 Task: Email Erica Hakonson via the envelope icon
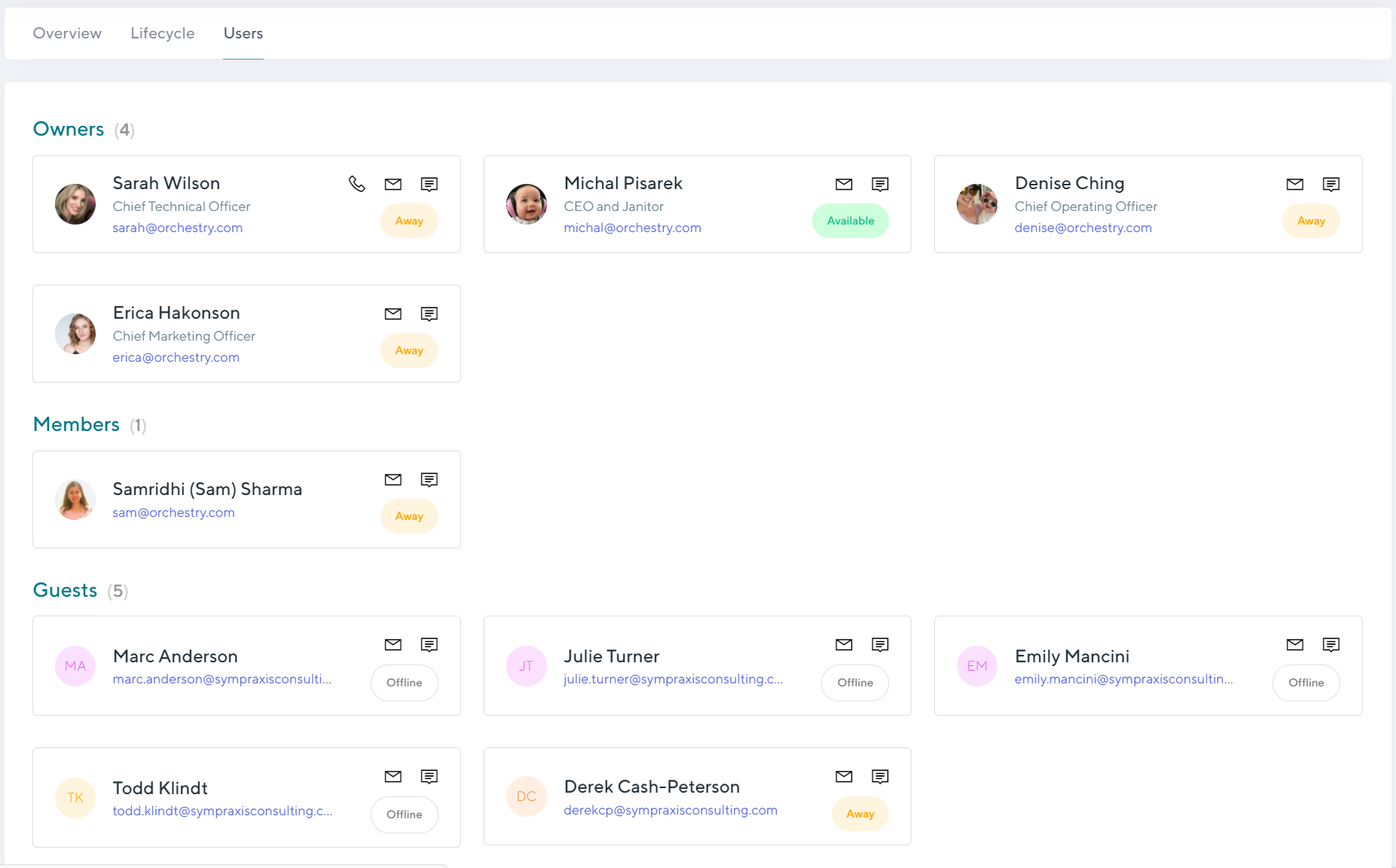tap(393, 313)
